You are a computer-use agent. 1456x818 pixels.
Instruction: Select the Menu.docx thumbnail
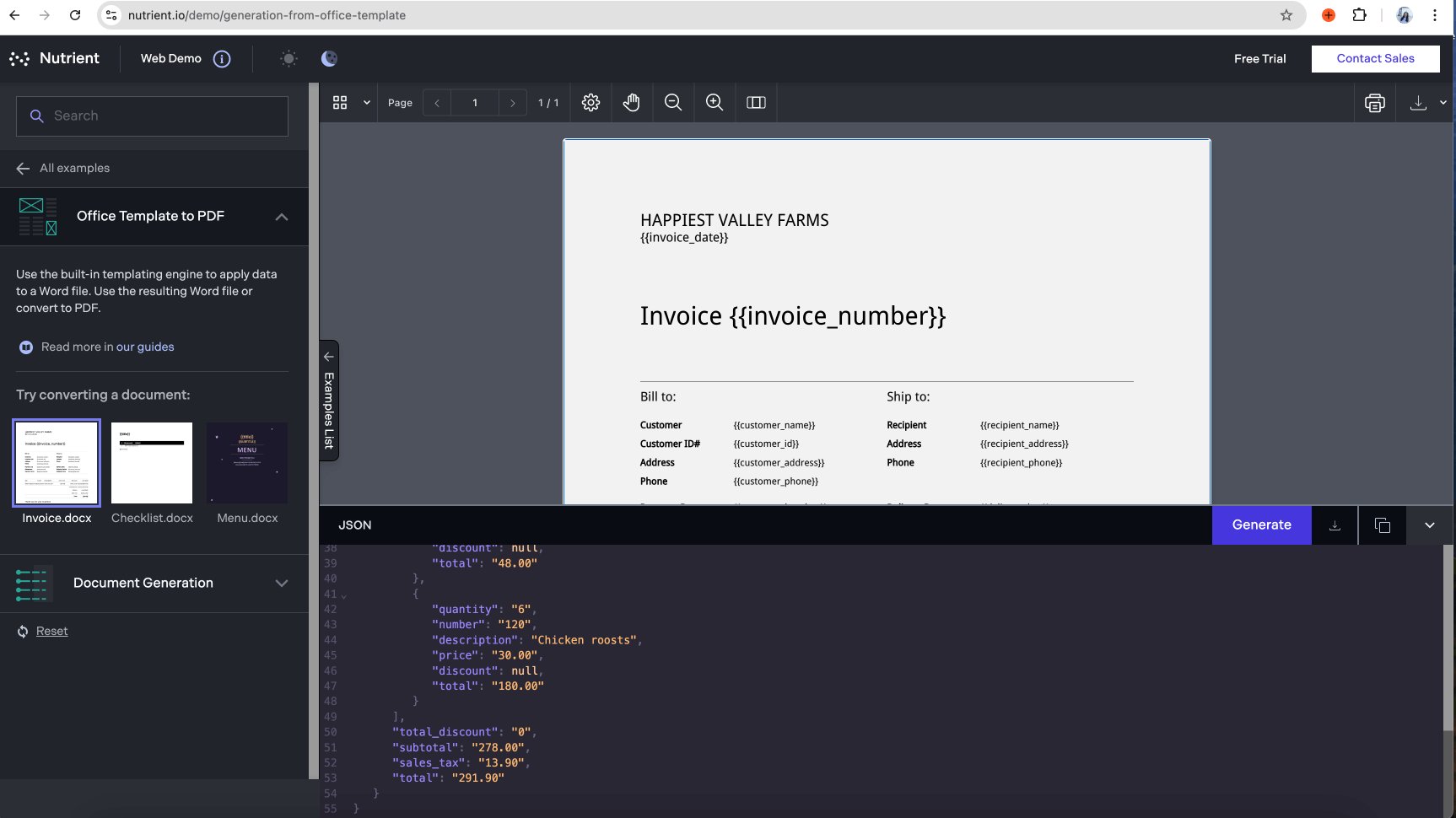click(247, 464)
